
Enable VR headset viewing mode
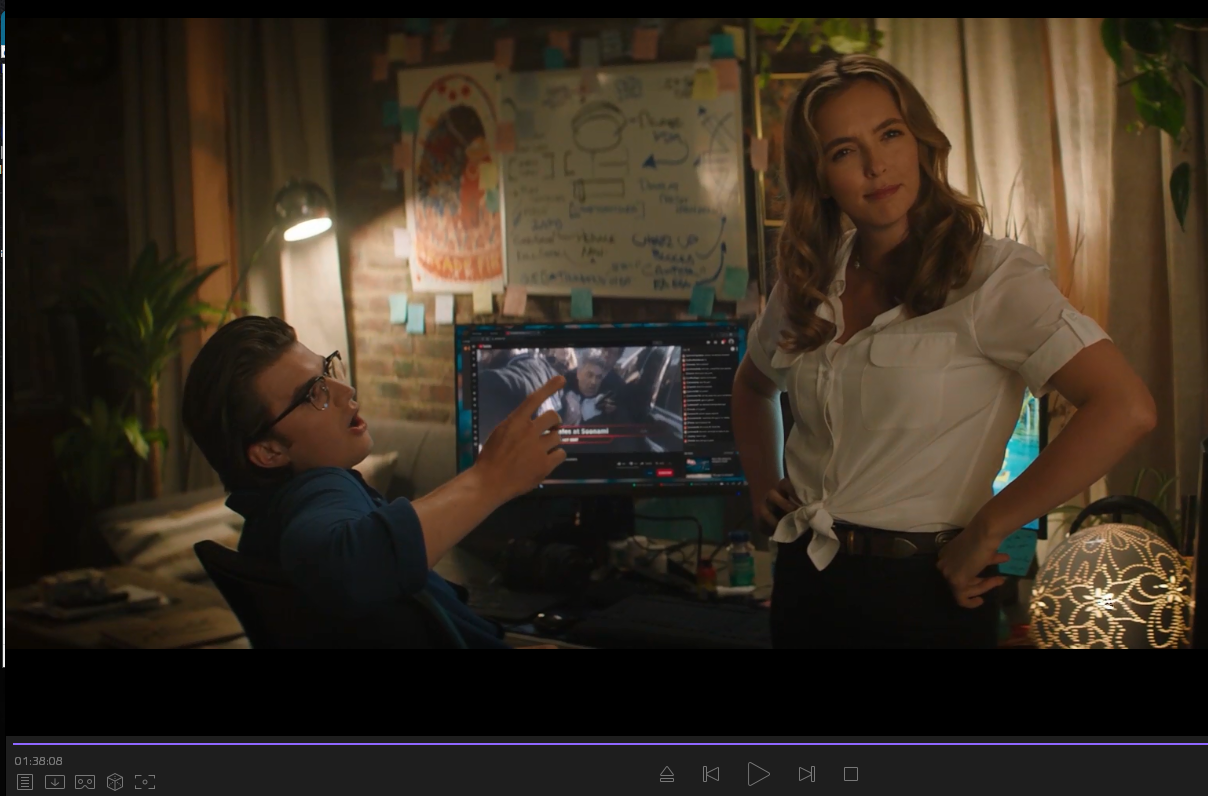tap(85, 782)
